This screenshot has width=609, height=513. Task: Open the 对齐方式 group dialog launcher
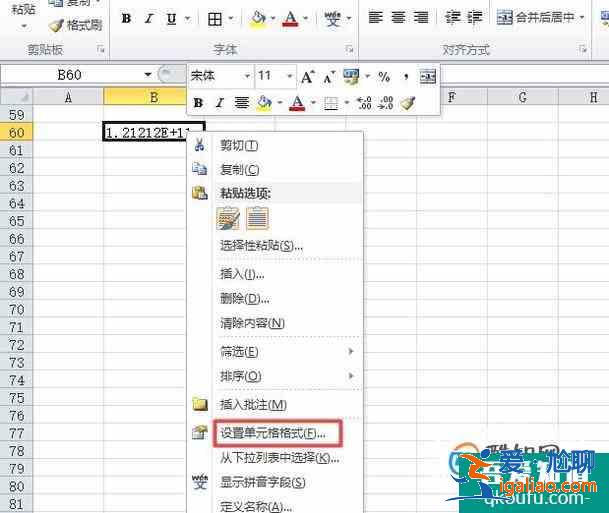click(583, 49)
